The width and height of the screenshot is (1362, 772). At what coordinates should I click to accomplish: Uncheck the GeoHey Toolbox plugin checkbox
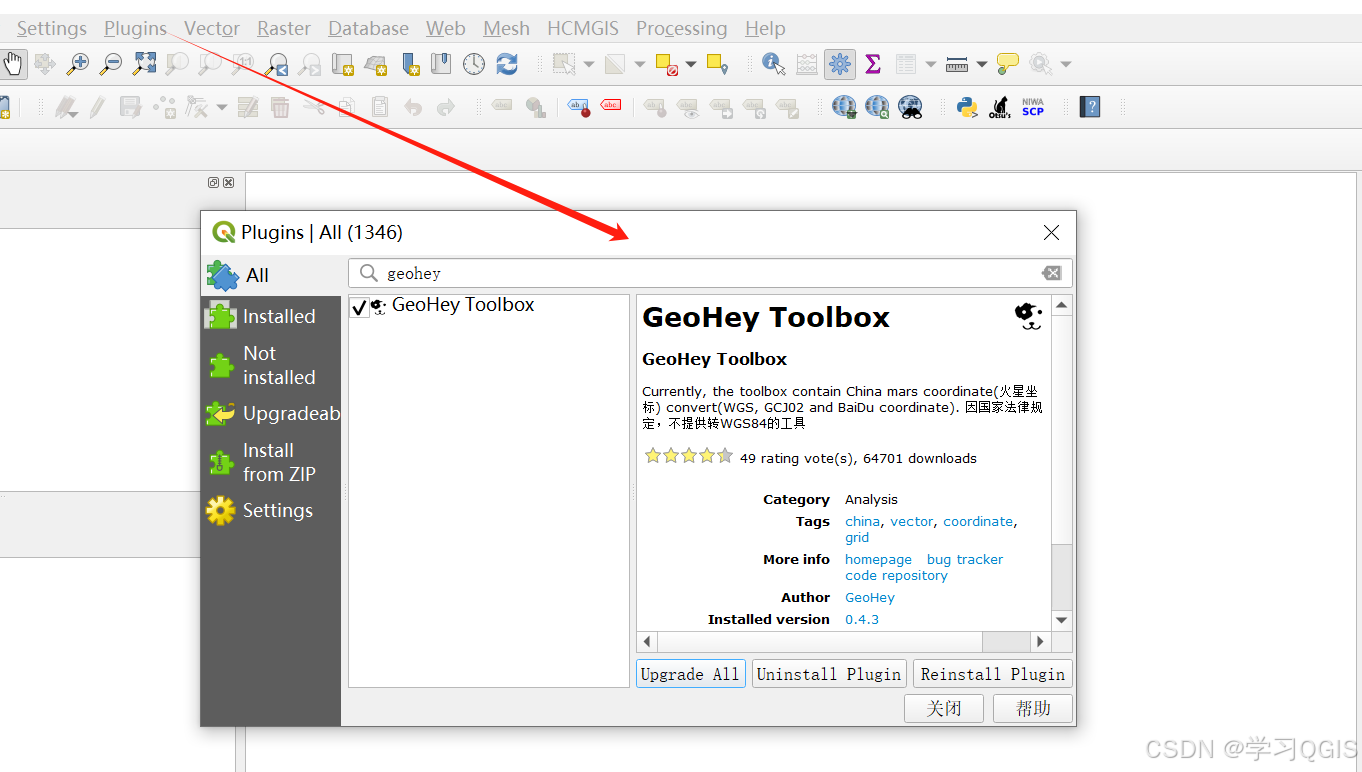(x=359, y=308)
